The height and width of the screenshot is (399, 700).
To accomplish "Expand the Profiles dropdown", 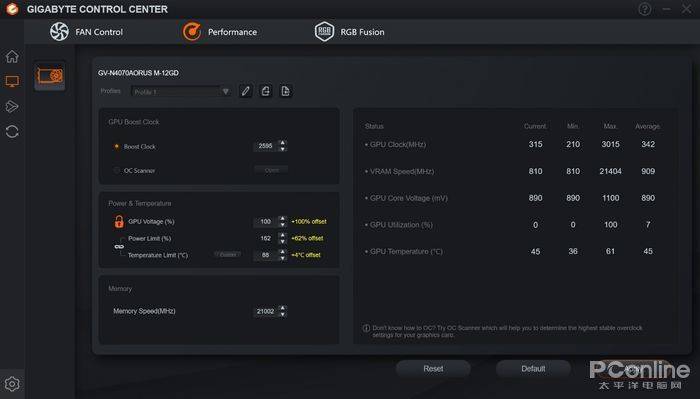I will click(181, 91).
